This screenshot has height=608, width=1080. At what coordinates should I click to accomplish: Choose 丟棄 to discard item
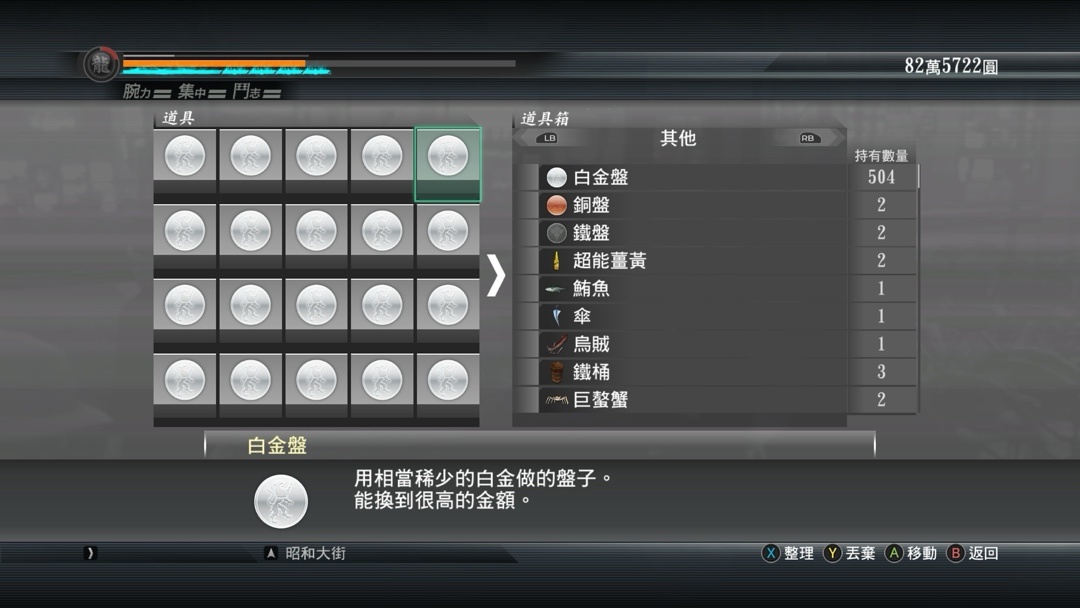pos(860,553)
